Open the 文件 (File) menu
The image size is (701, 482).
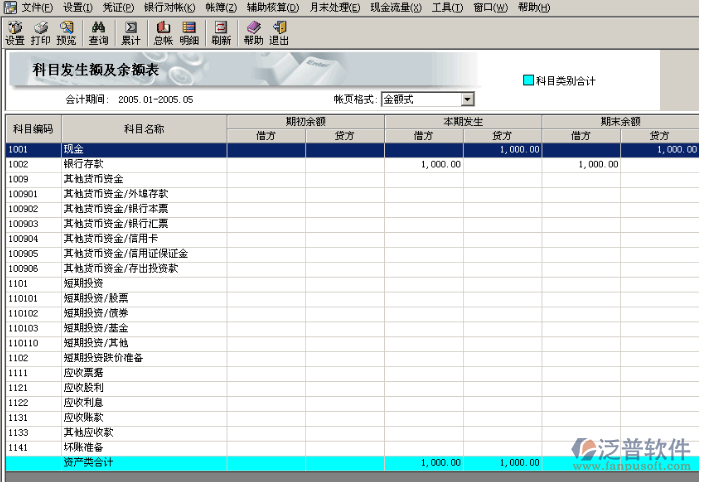point(37,7)
